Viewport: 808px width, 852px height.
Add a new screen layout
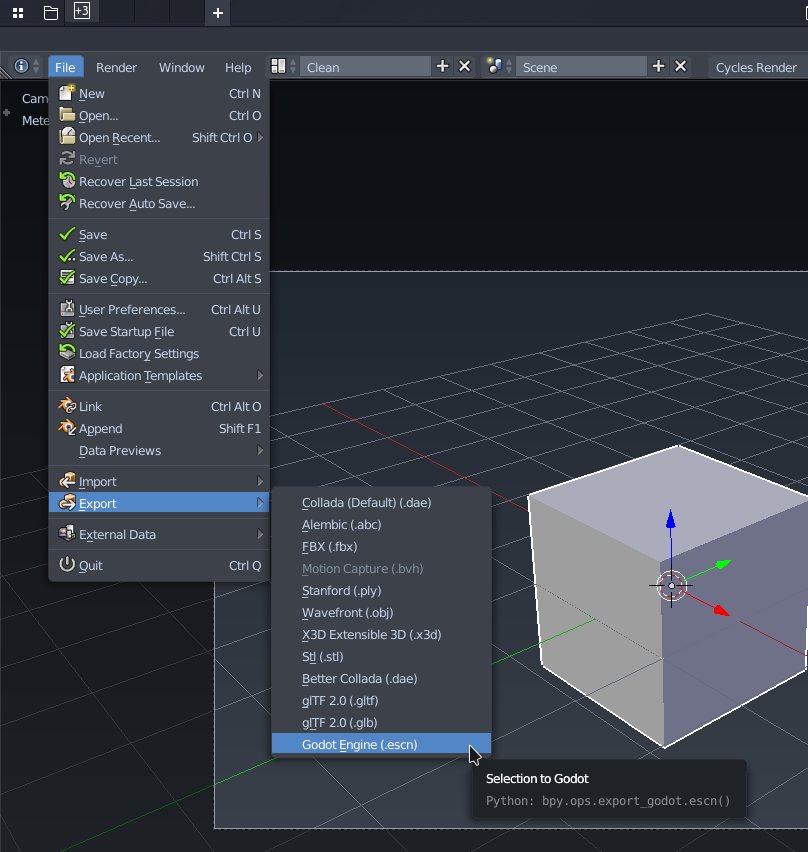[442, 66]
